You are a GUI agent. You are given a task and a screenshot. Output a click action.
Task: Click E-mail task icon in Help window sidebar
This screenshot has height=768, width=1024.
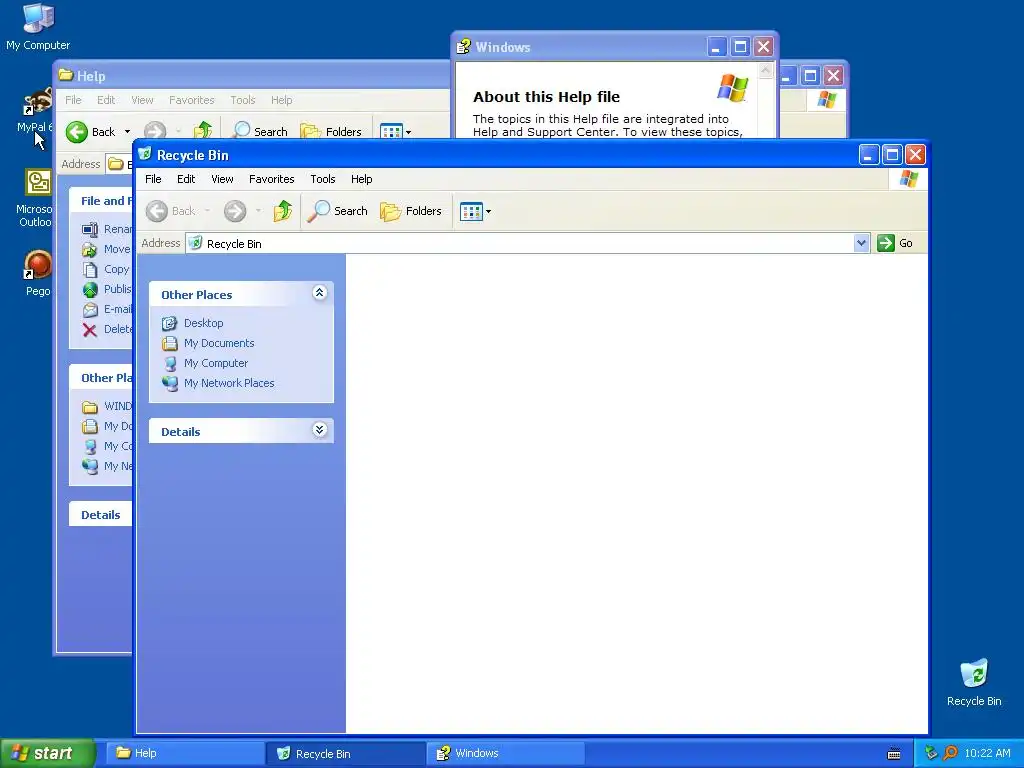[x=90, y=310]
